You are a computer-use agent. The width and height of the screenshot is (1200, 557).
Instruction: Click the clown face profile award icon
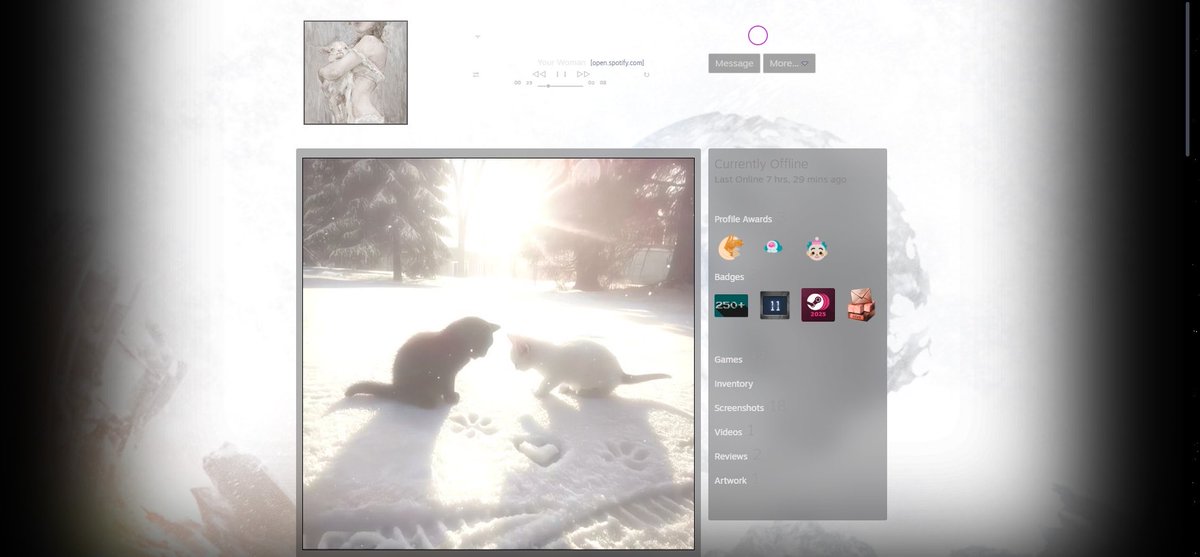click(x=817, y=247)
